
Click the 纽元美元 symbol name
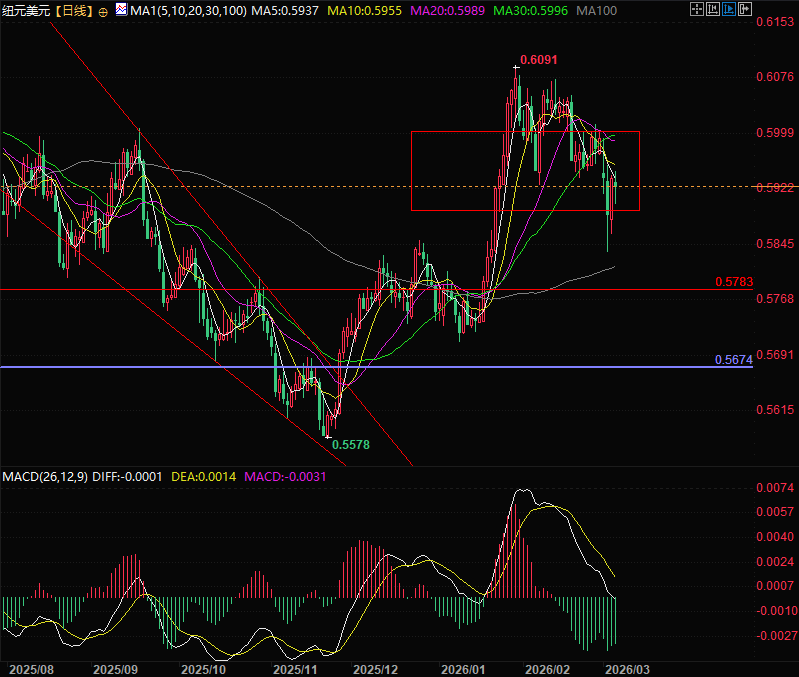pos(27,11)
